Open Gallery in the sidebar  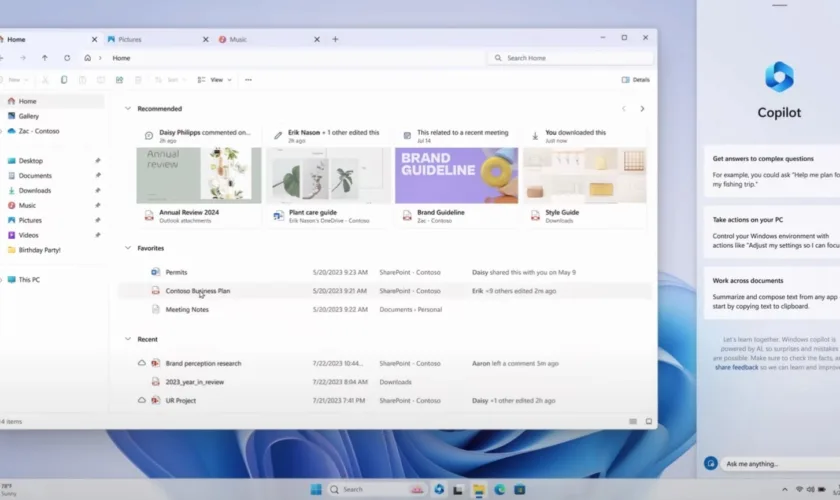[x=28, y=116]
